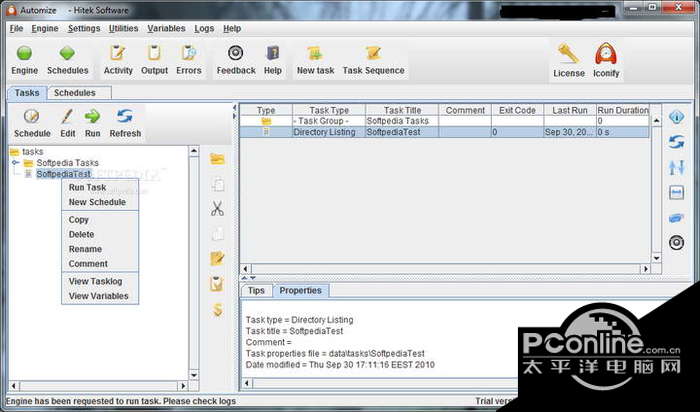Viewport: 700px width, 412px height.
Task: Open the Utilities menu
Action: [123, 28]
